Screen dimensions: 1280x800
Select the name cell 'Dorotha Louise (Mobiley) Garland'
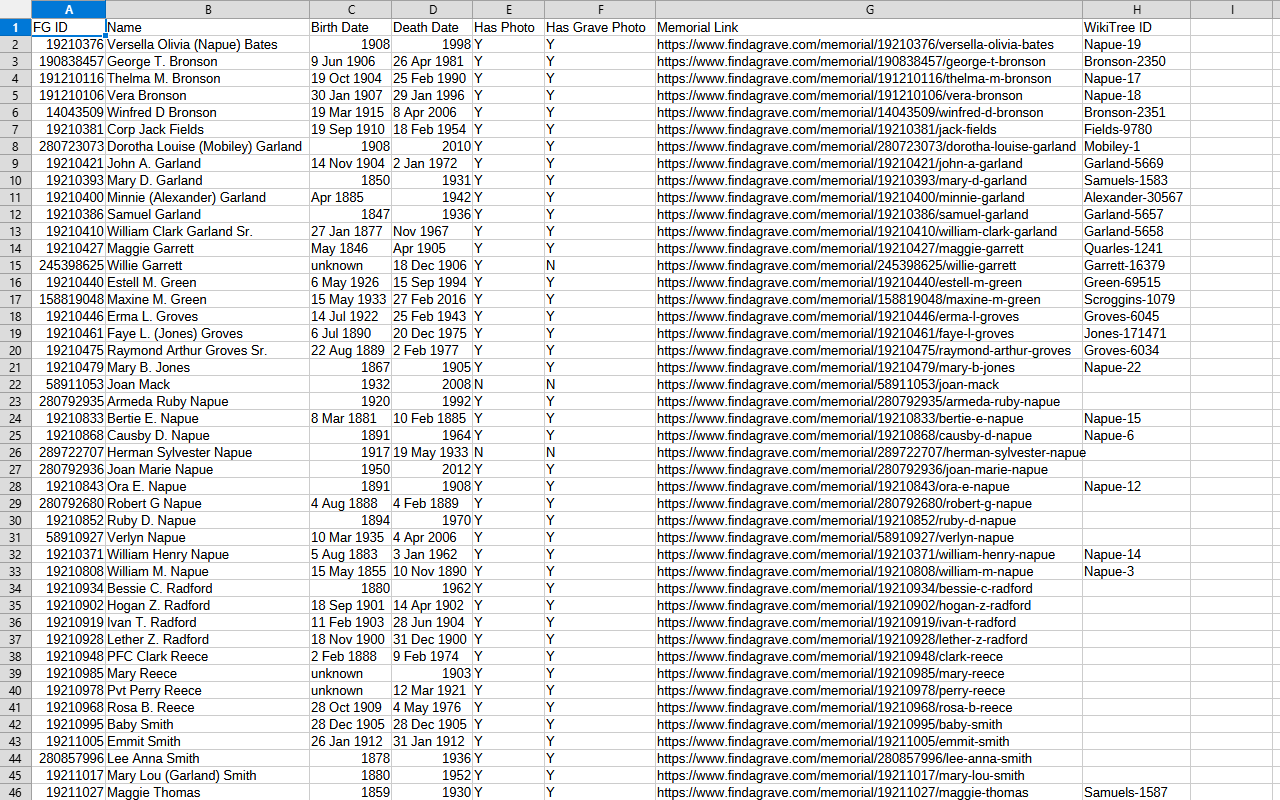(x=207, y=146)
